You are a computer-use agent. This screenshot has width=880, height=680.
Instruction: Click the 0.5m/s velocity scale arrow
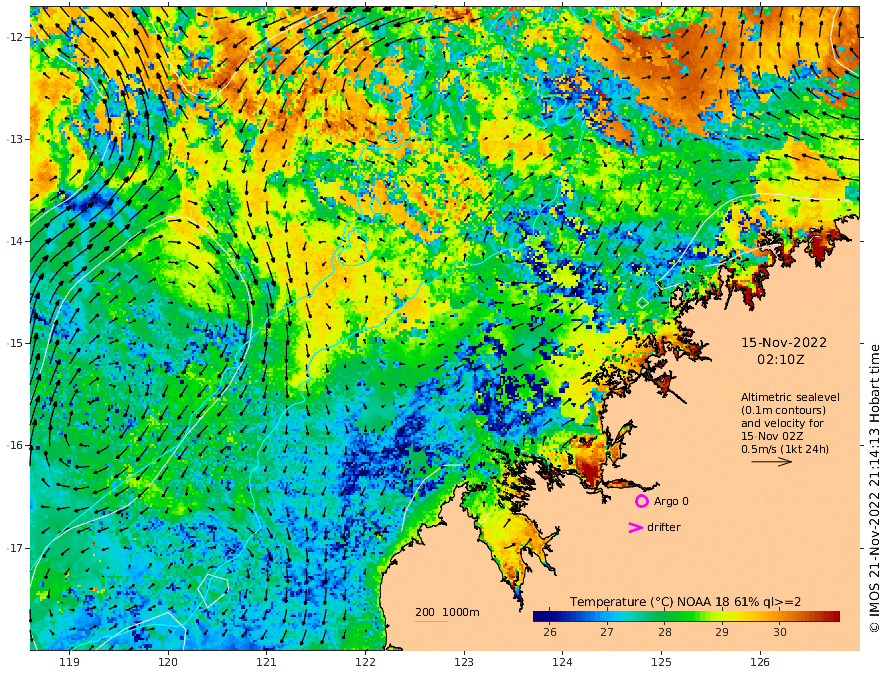pos(771,462)
